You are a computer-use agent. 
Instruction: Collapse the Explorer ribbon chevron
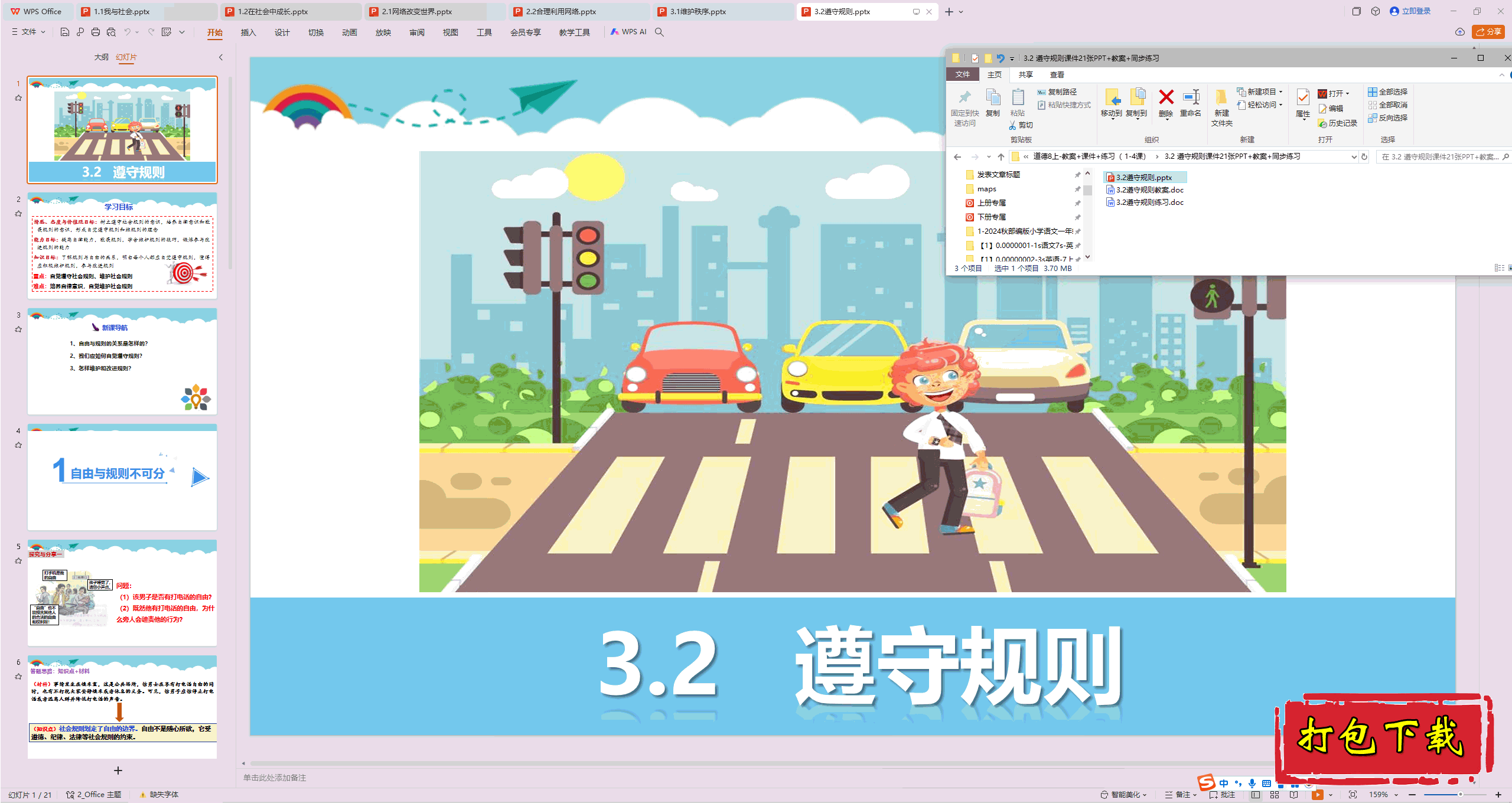1502,75
